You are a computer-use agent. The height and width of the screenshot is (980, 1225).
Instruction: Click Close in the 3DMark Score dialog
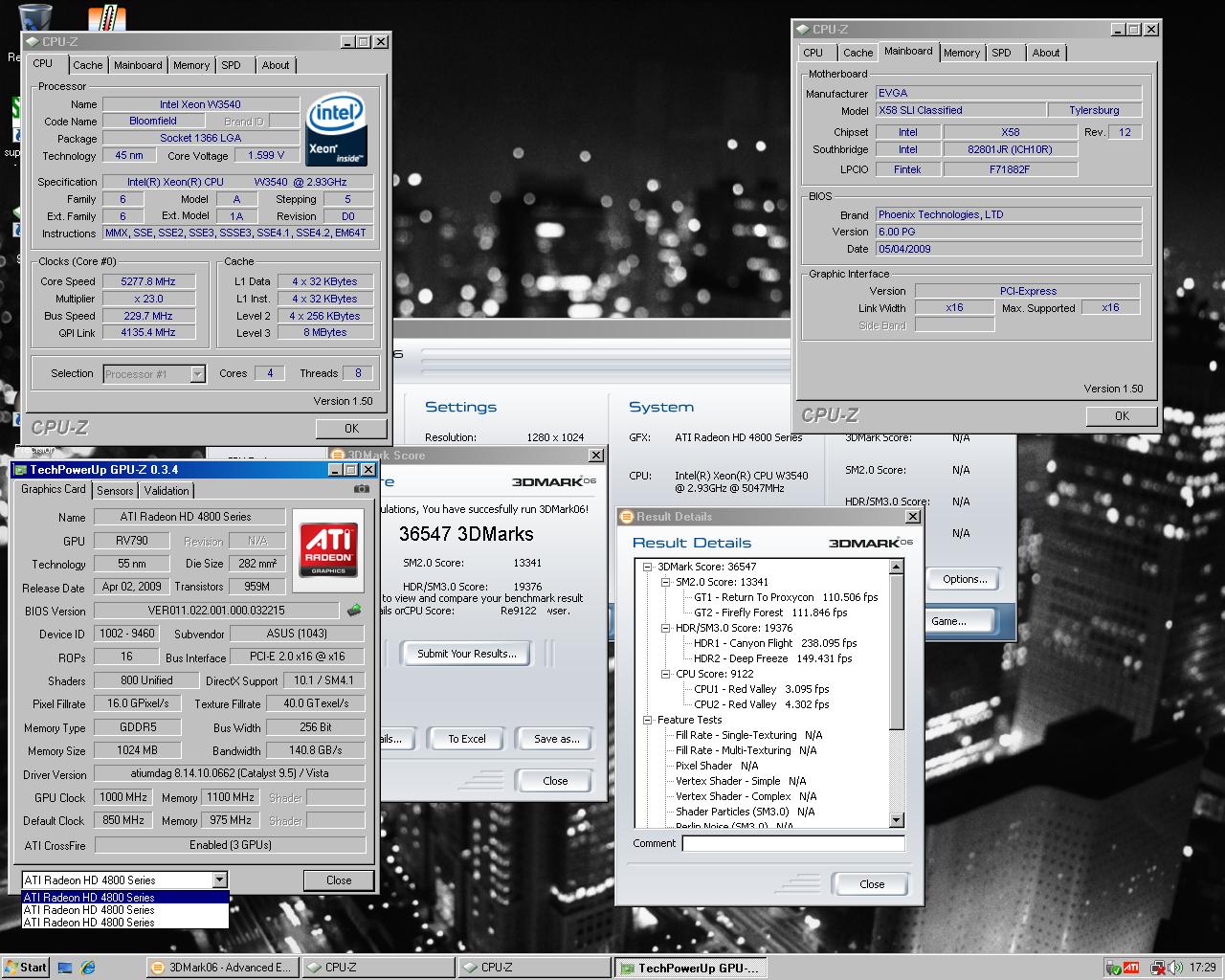coord(555,781)
